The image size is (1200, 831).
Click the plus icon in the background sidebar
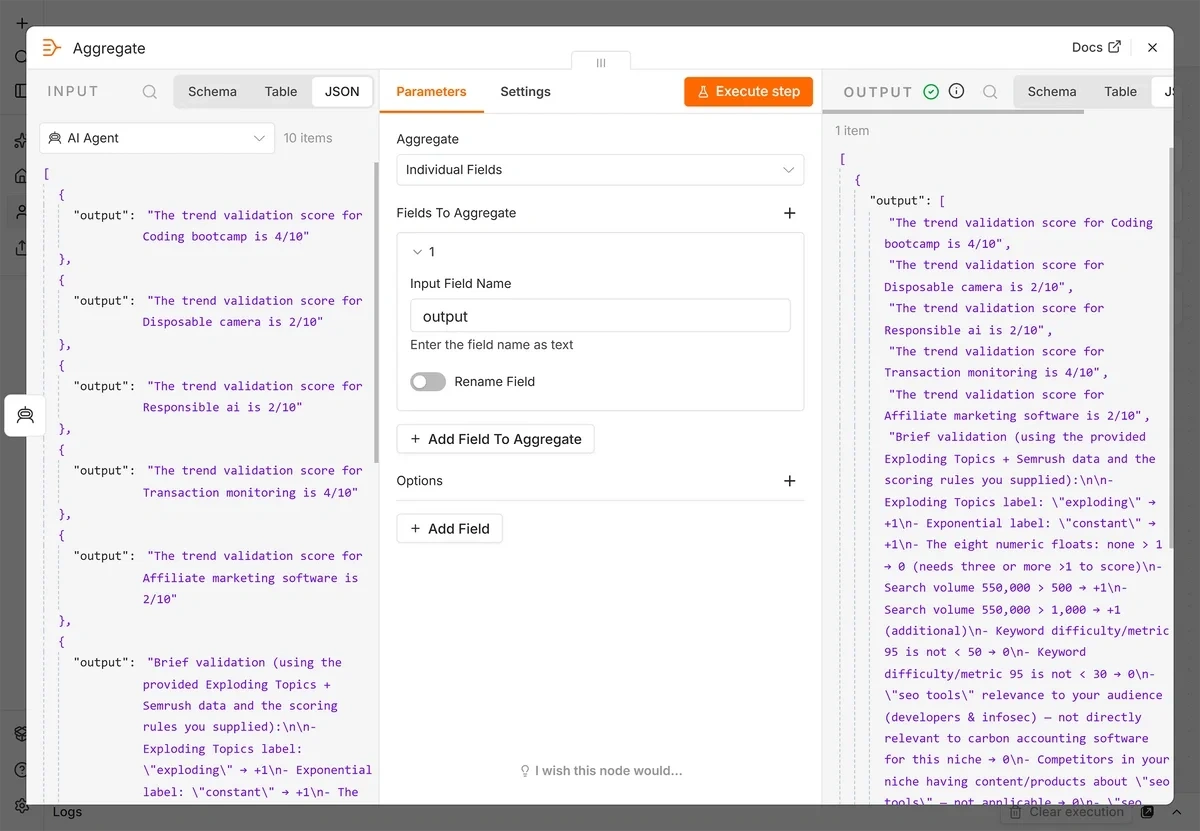[21, 22]
